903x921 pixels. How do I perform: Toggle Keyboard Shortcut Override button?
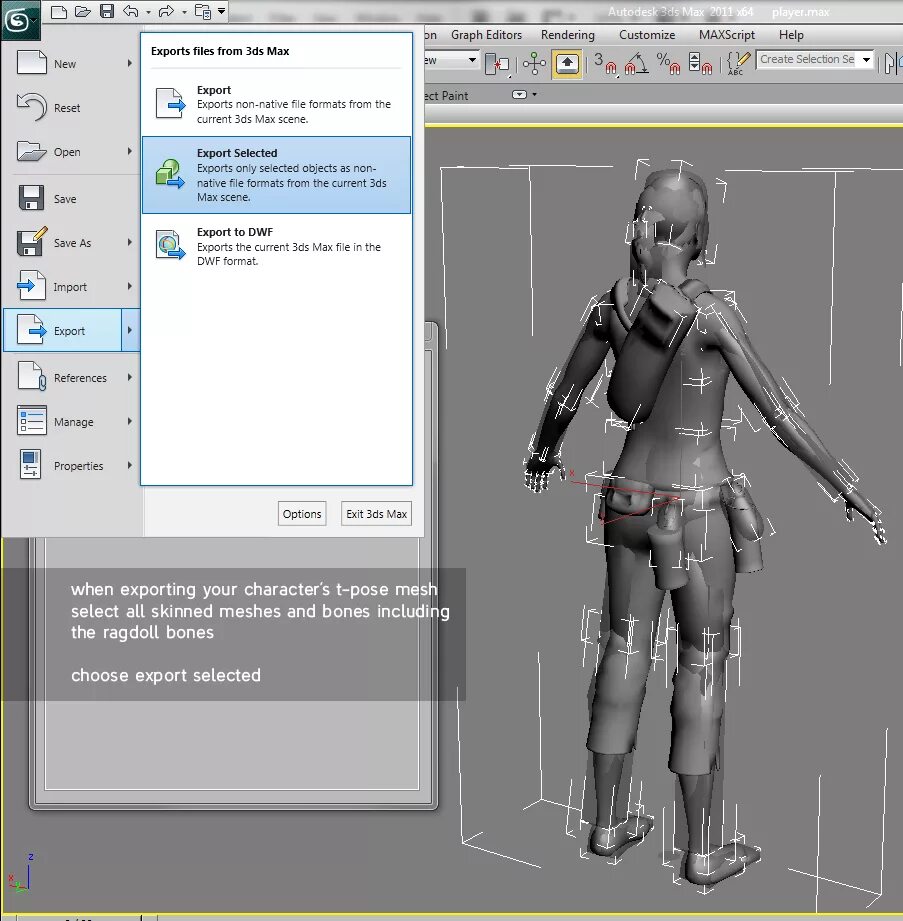(567, 63)
